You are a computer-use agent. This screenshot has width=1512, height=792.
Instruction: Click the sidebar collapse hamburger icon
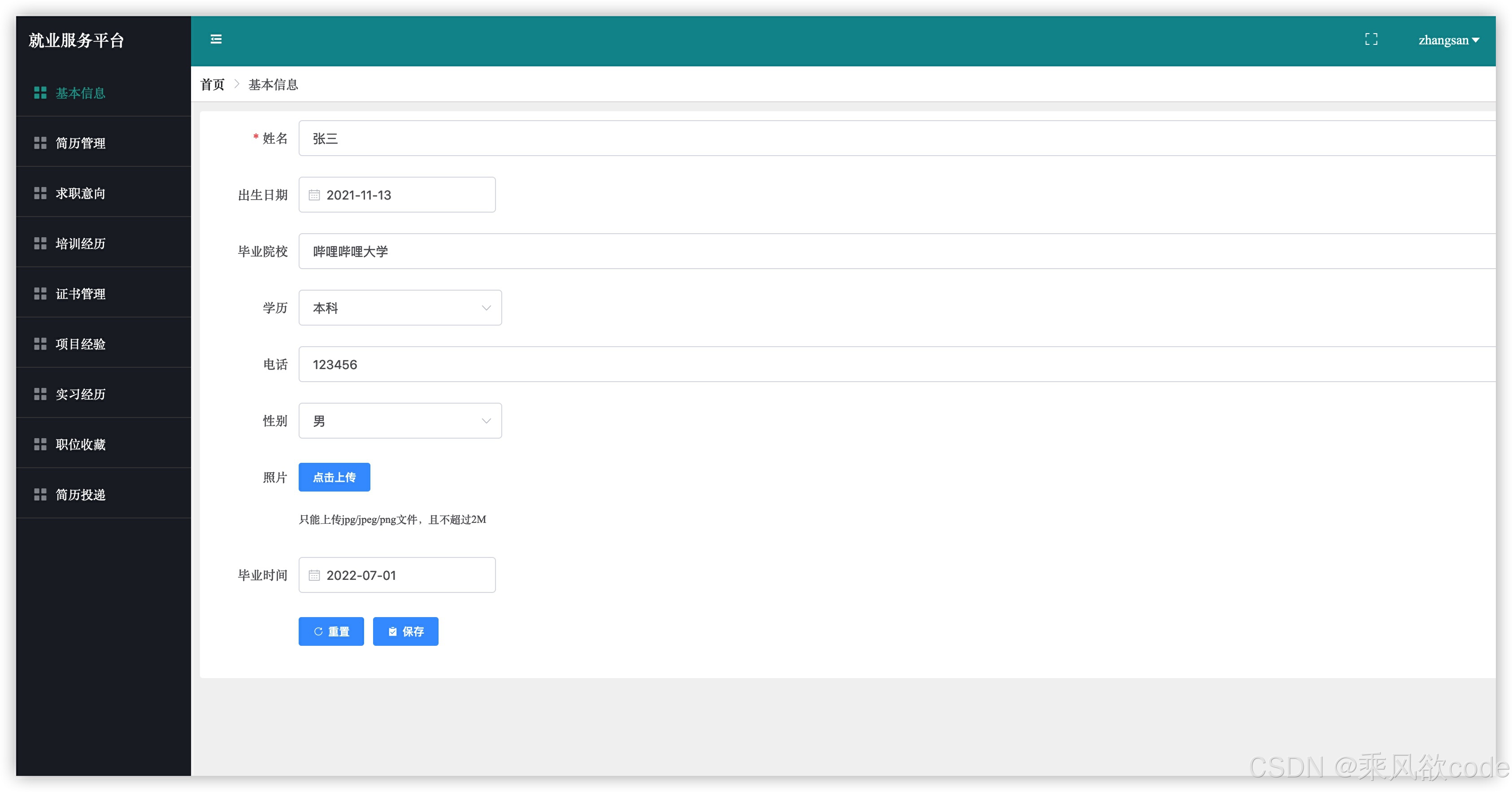216,39
